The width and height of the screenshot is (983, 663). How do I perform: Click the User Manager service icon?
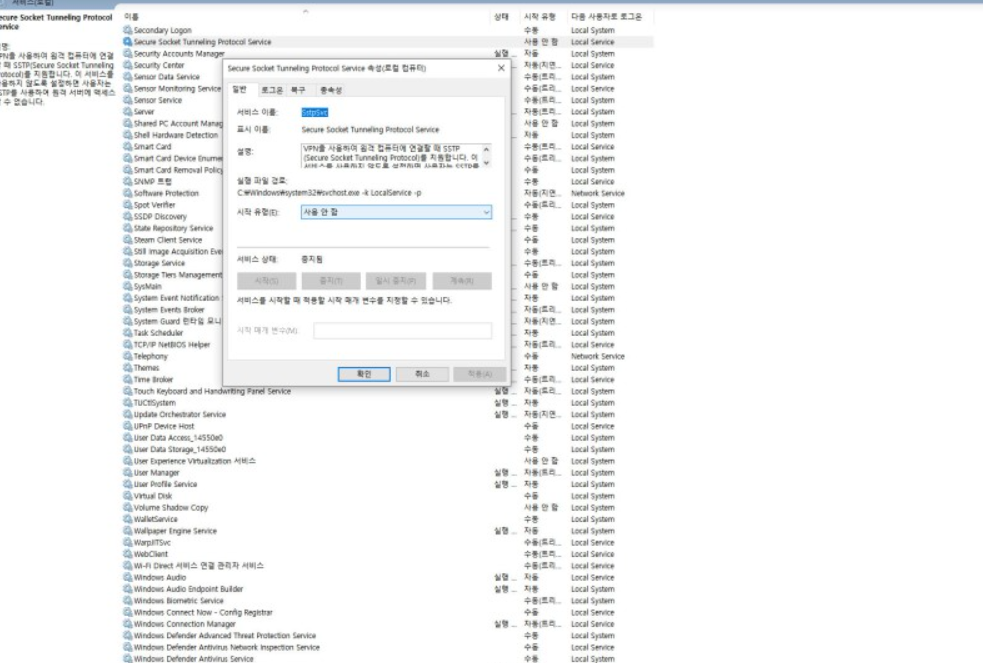(128, 472)
